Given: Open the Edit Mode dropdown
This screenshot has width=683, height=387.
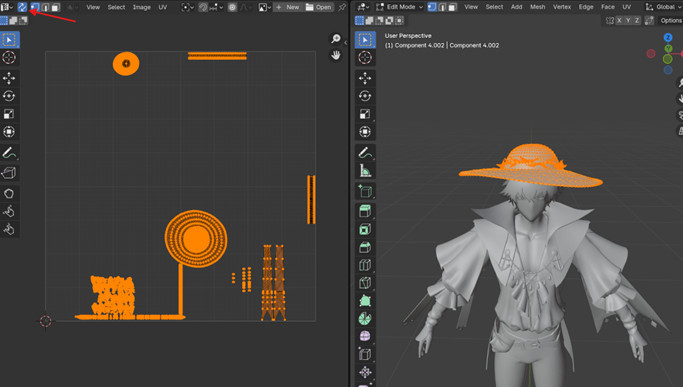Looking at the screenshot, I should (x=399, y=7).
